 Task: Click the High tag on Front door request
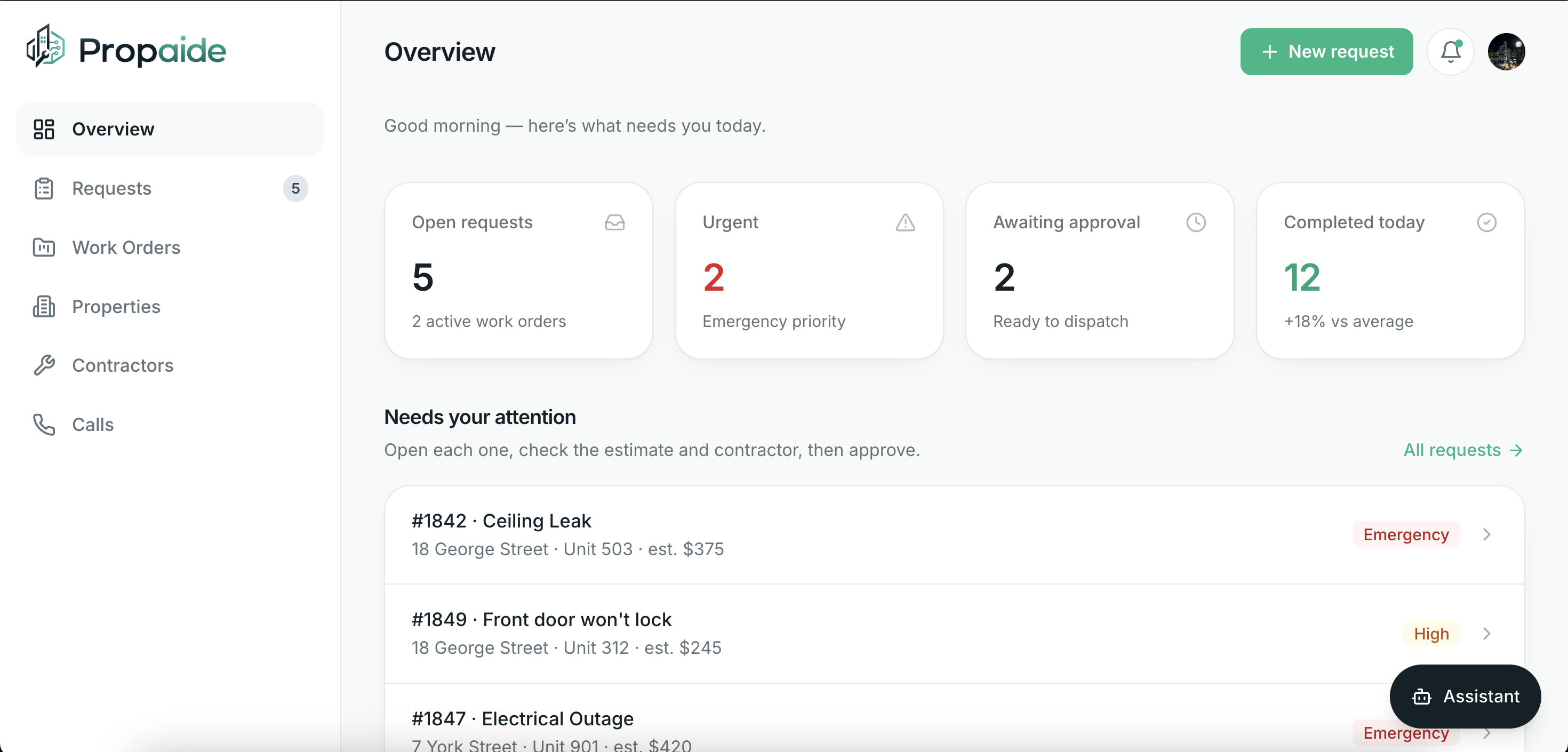(x=1431, y=634)
